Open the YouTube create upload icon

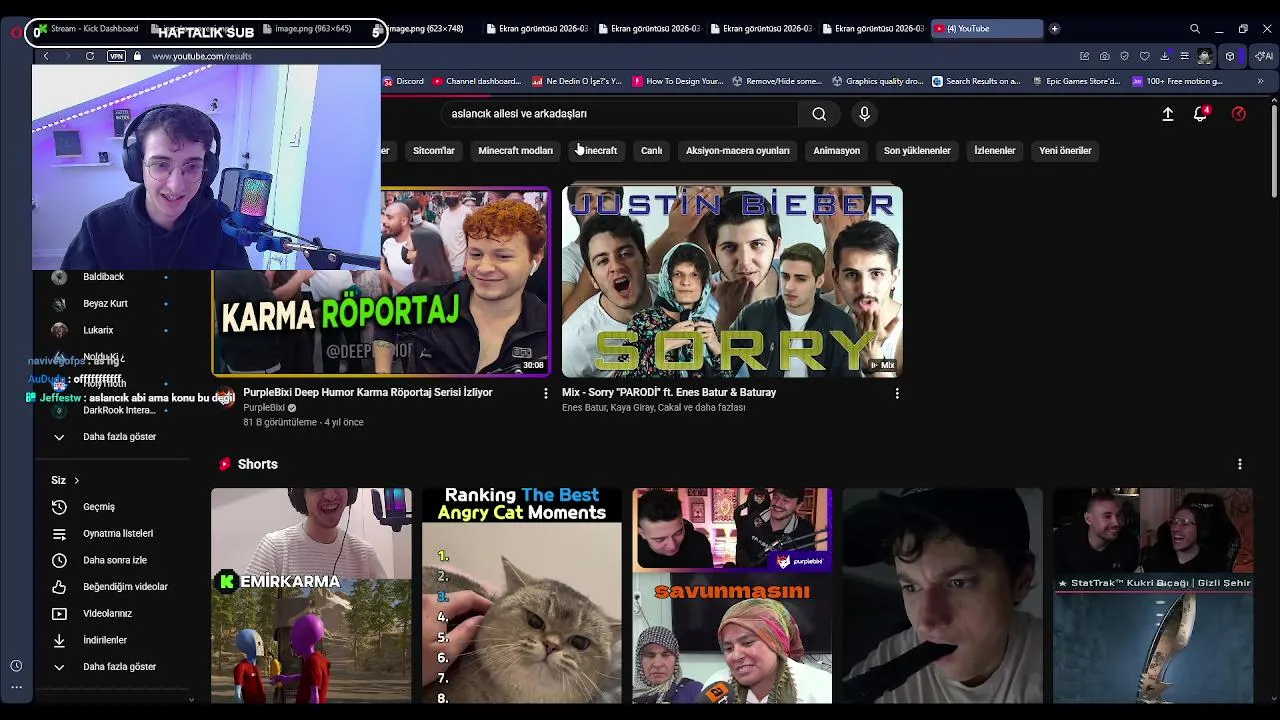point(1167,114)
